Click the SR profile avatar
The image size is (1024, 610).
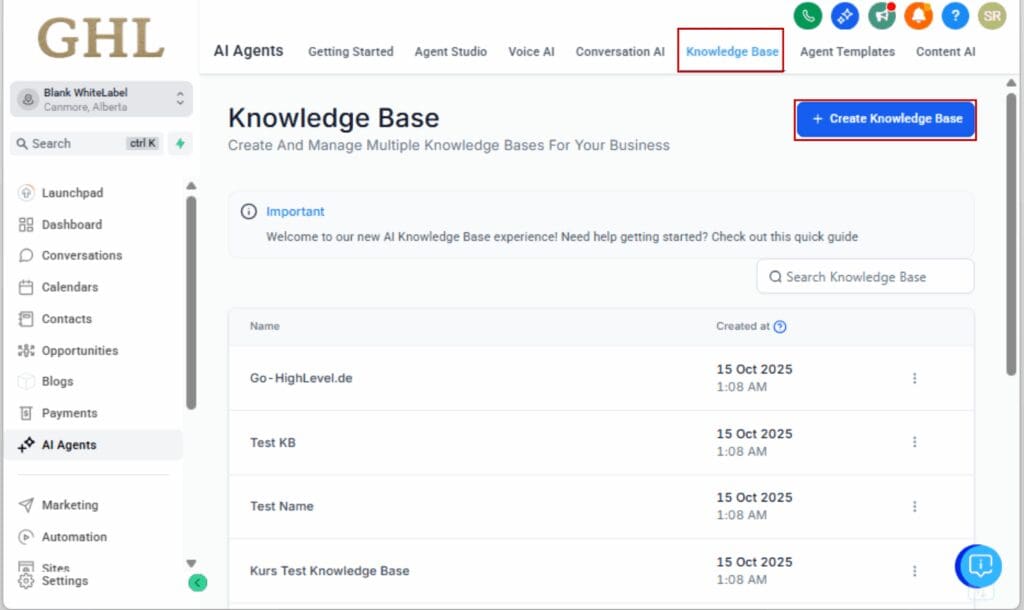tap(992, 16)
